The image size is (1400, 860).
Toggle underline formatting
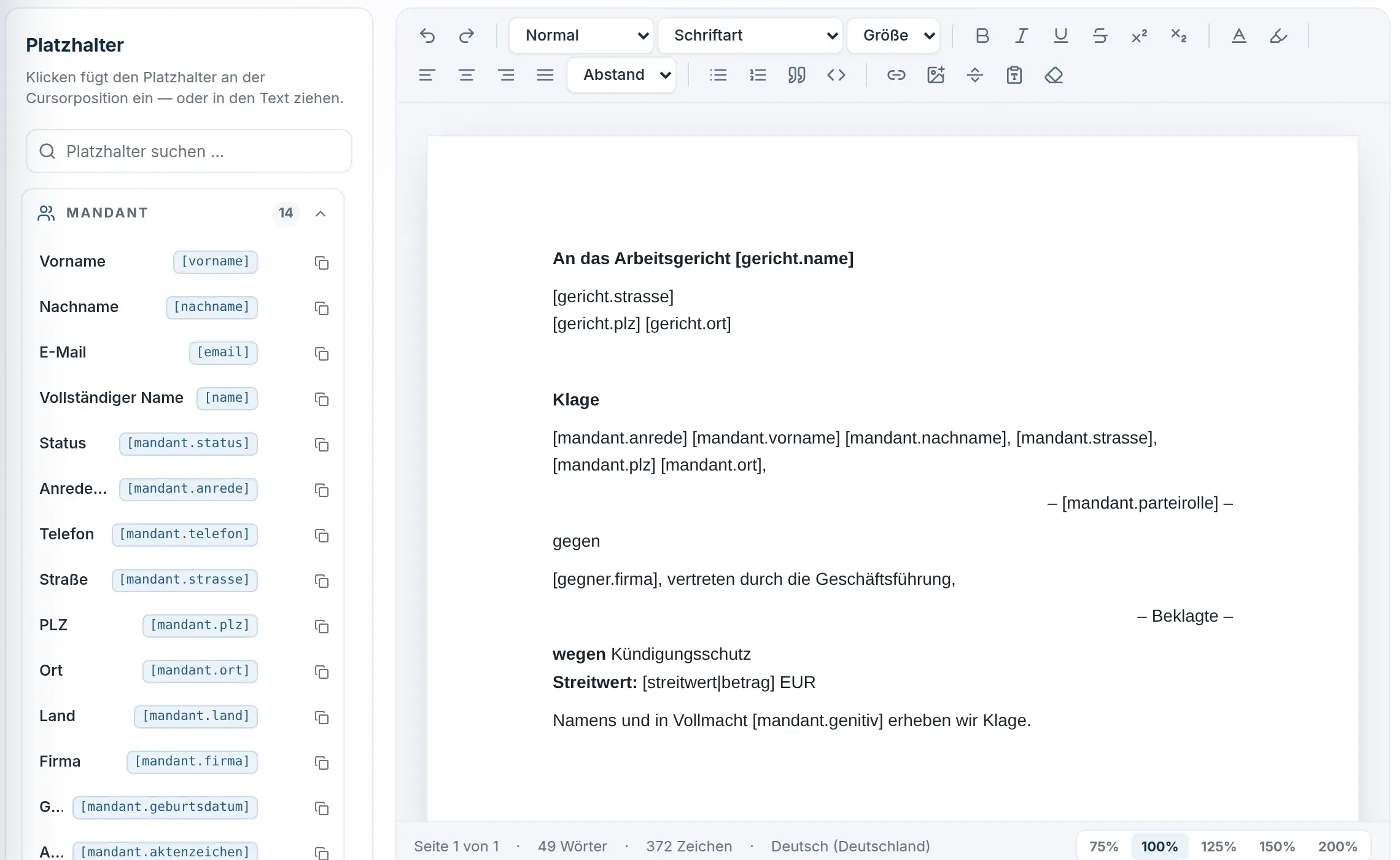point(1060,36)
